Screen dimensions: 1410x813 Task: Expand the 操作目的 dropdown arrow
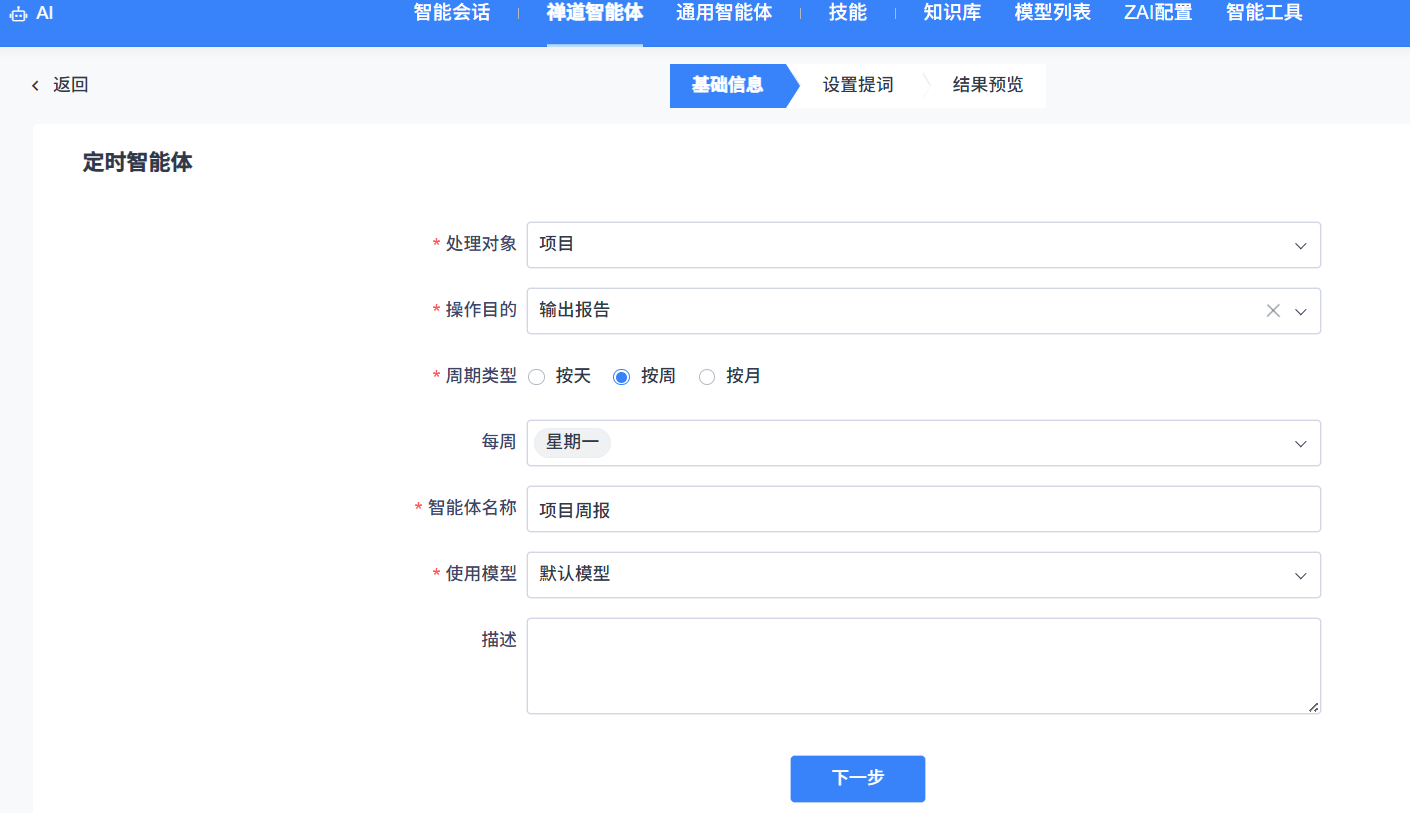pyautogui.click(x=1301, y=311)
